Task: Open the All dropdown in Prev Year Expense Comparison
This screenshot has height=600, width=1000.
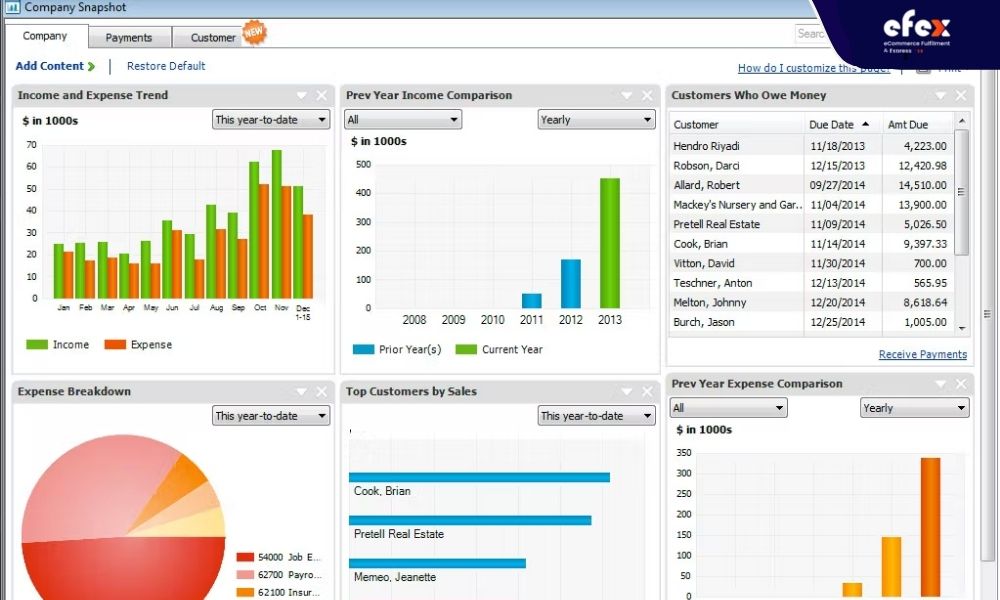Action: coord(728,408)
